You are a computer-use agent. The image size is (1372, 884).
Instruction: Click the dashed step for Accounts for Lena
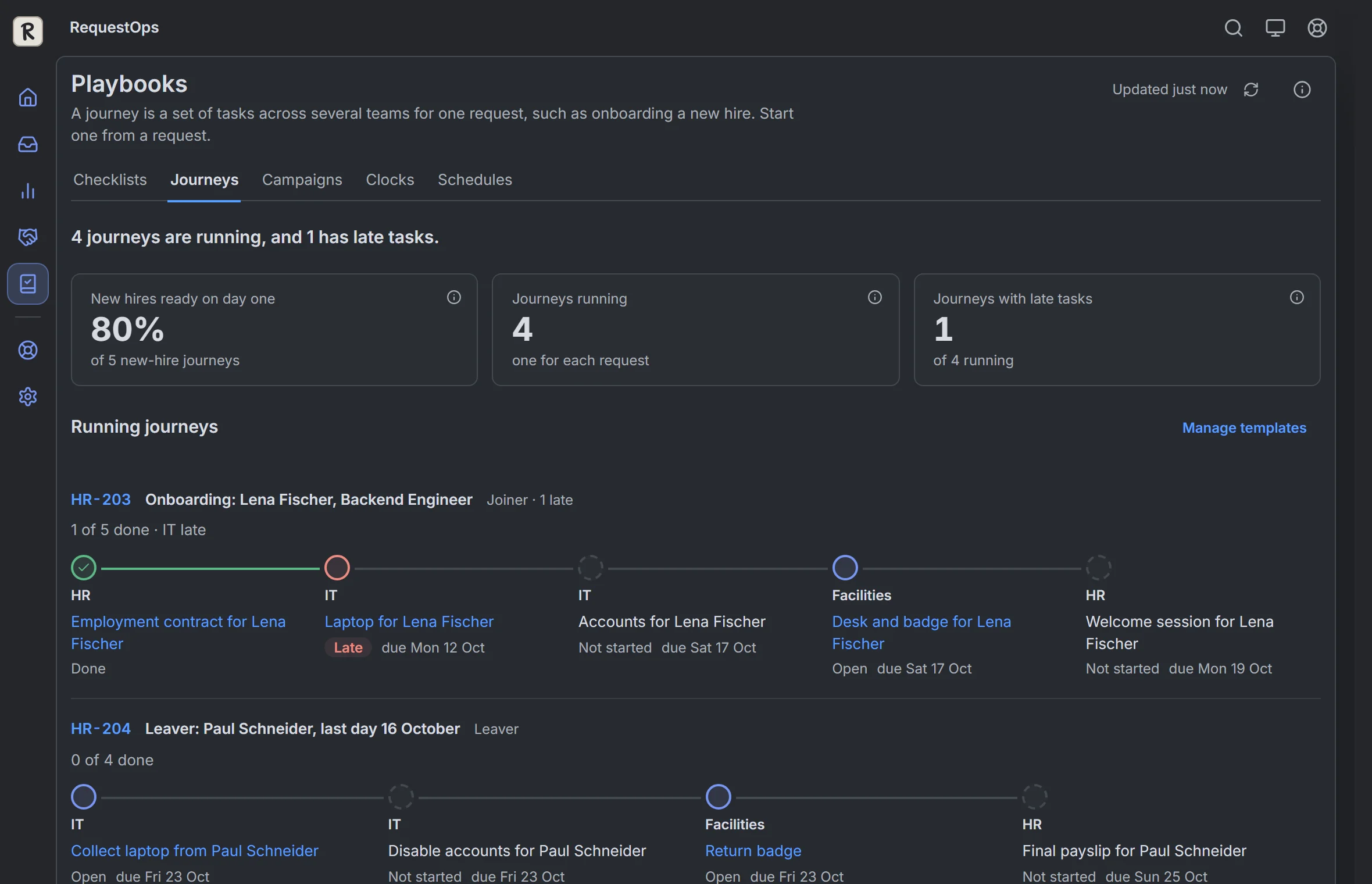click(x=591, y=568)
